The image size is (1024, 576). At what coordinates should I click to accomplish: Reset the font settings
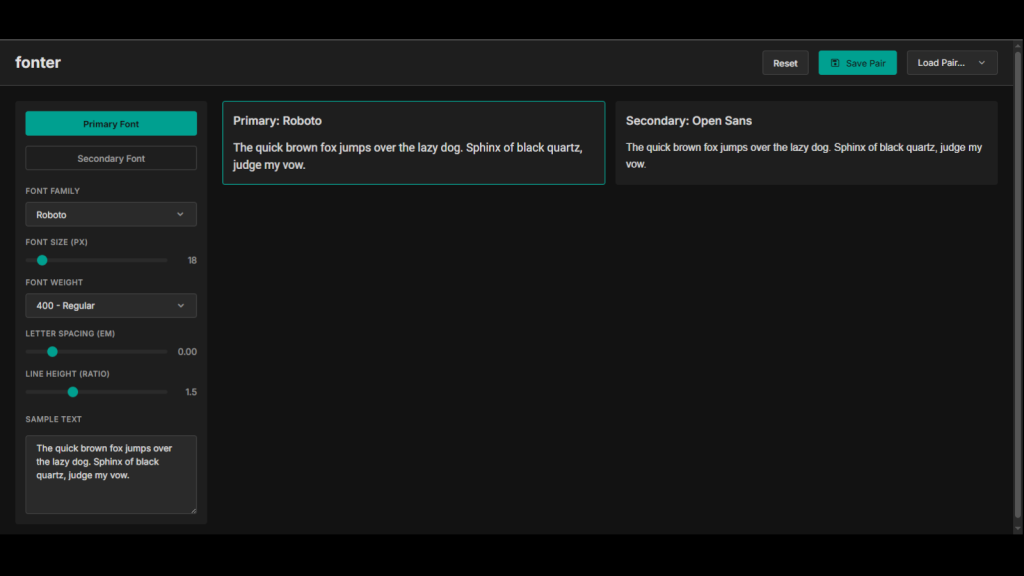tap(785, 63)
